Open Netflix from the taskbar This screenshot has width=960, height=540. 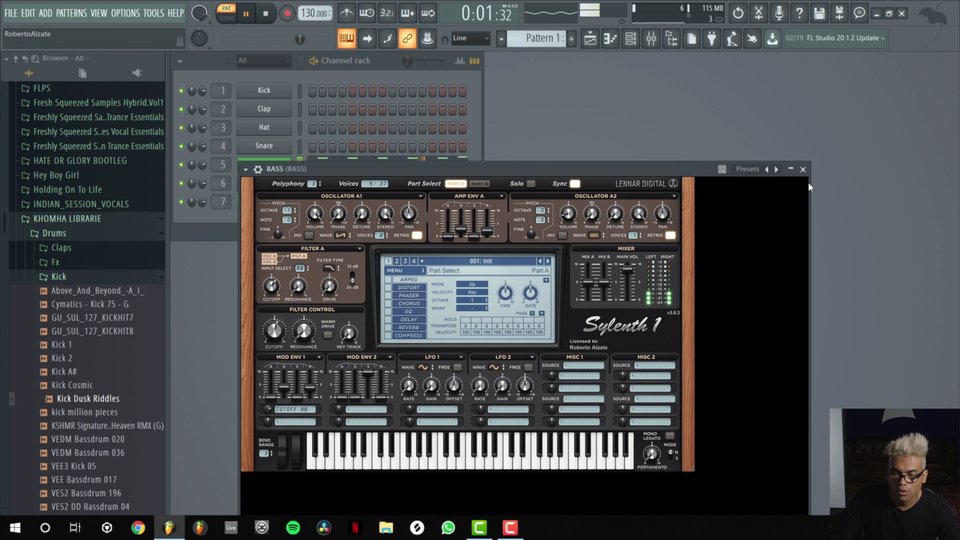coord(355,527)
